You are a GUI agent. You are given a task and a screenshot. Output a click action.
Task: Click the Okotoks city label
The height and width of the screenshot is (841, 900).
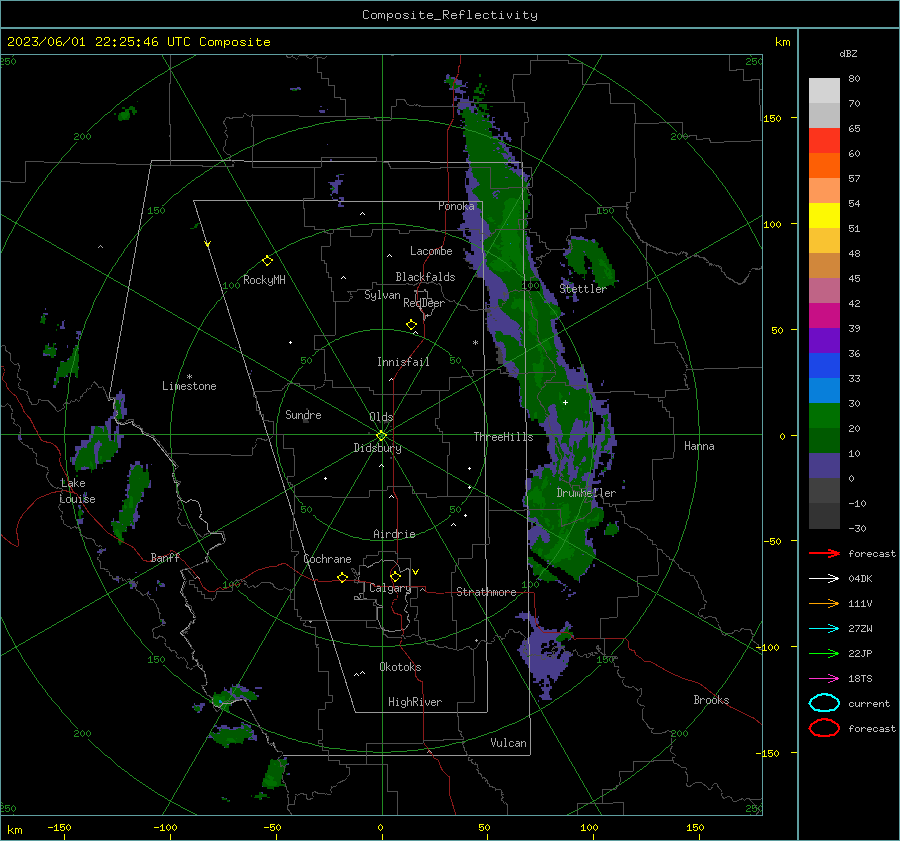[400, 667]
